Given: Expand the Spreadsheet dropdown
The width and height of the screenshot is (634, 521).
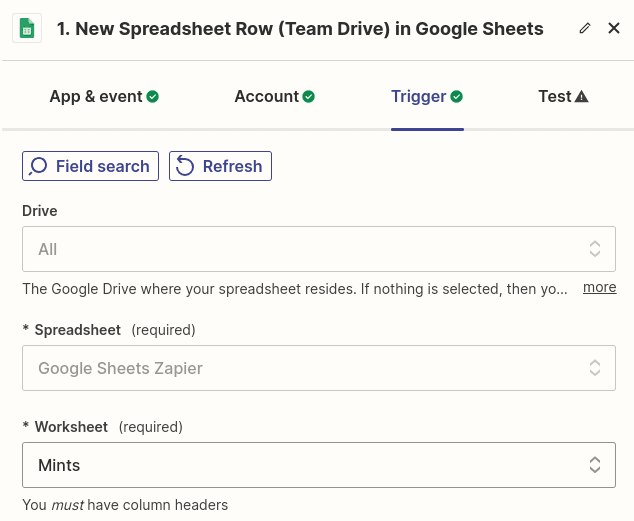Looking at the screenshot, I should (318, 368).
